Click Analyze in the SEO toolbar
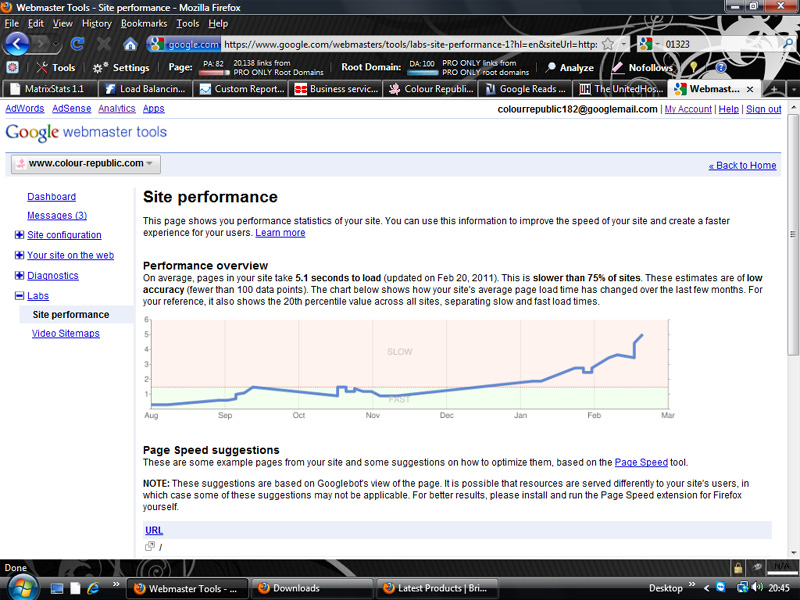 [569, 67]
